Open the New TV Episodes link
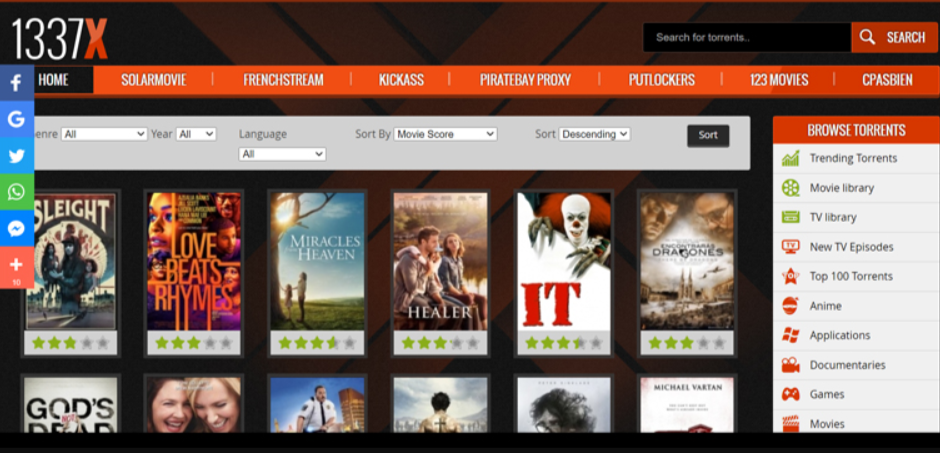 click(851, 246)
